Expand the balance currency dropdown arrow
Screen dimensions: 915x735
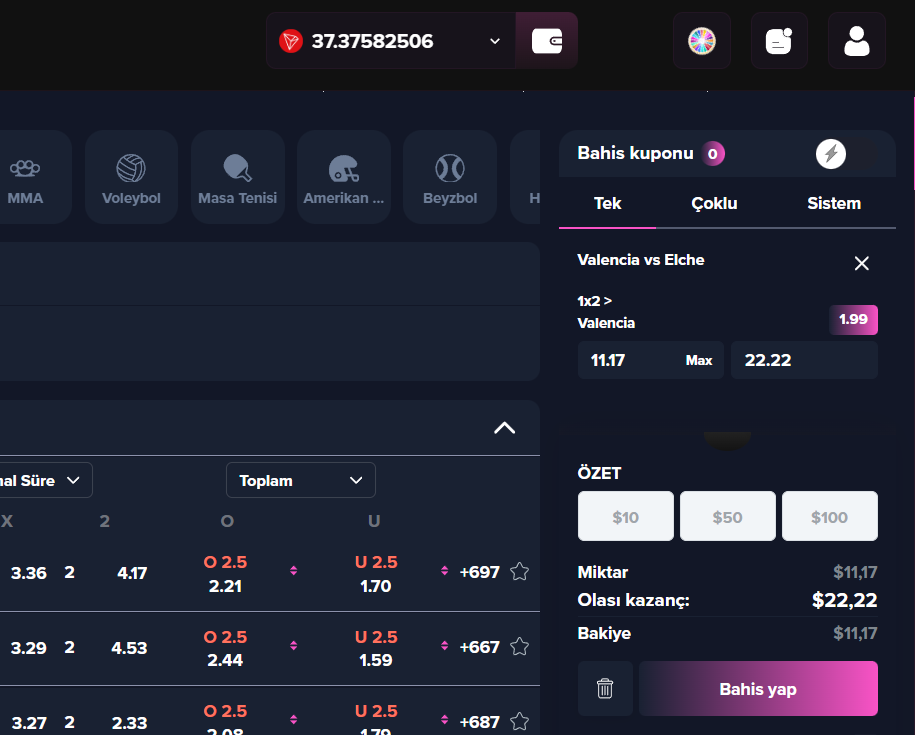[495, 41]
